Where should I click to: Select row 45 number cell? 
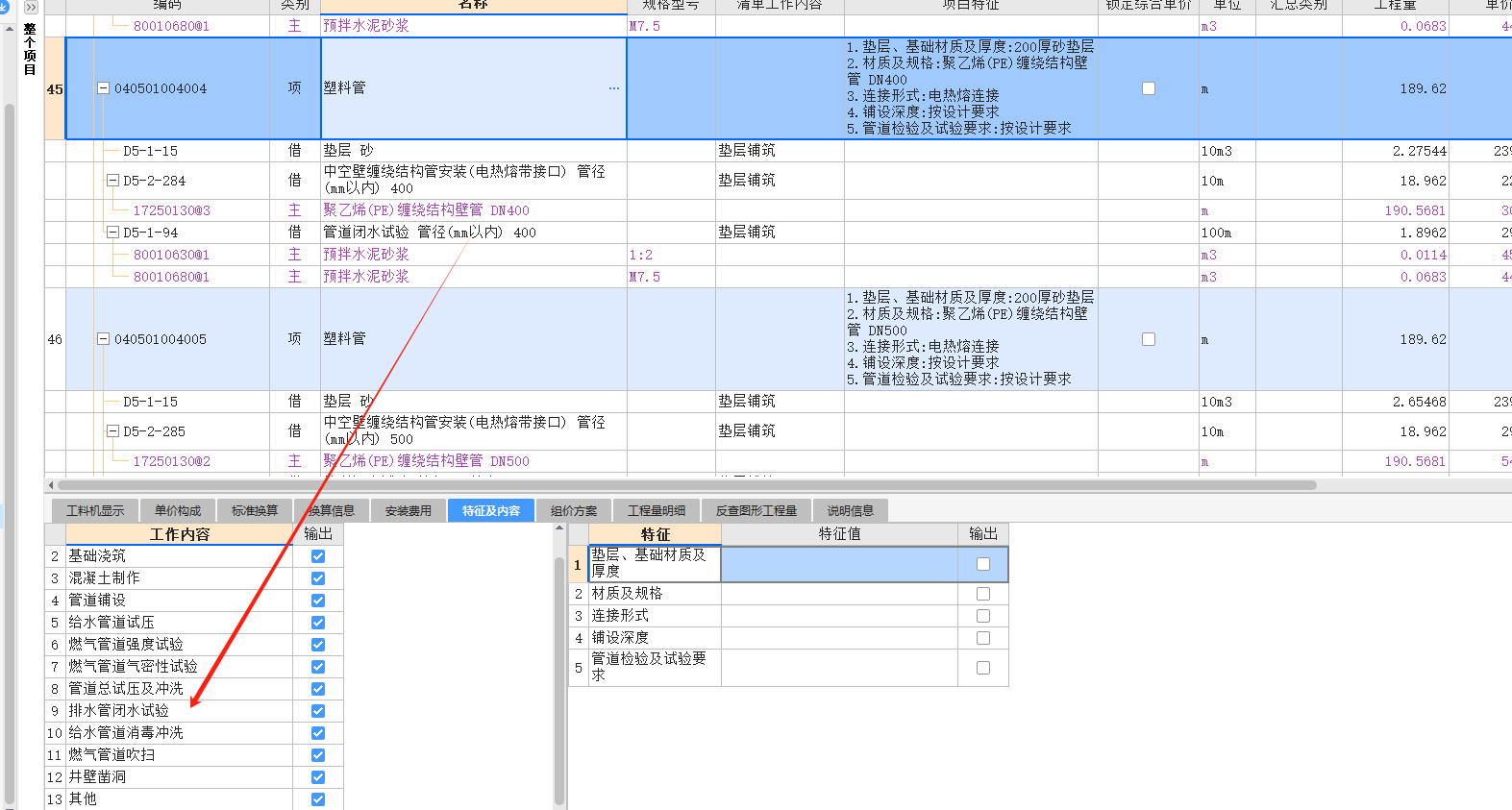tap(55, 88)
